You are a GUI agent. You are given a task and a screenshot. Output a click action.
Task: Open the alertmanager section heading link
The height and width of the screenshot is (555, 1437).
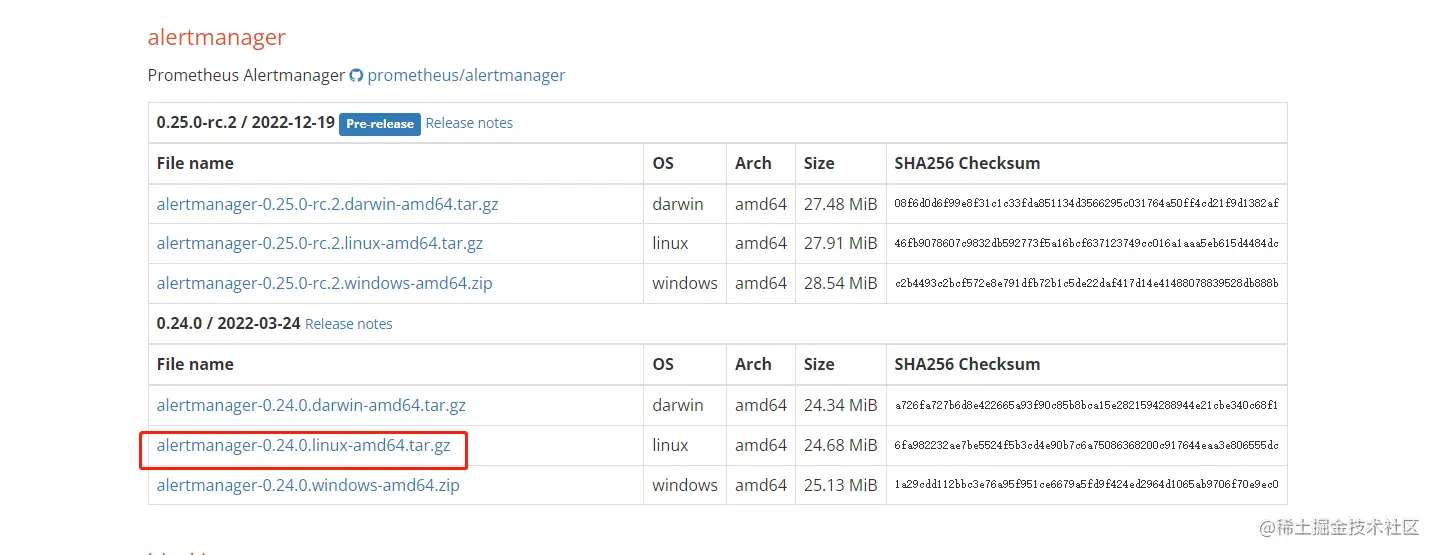click(x=216, y=37)
